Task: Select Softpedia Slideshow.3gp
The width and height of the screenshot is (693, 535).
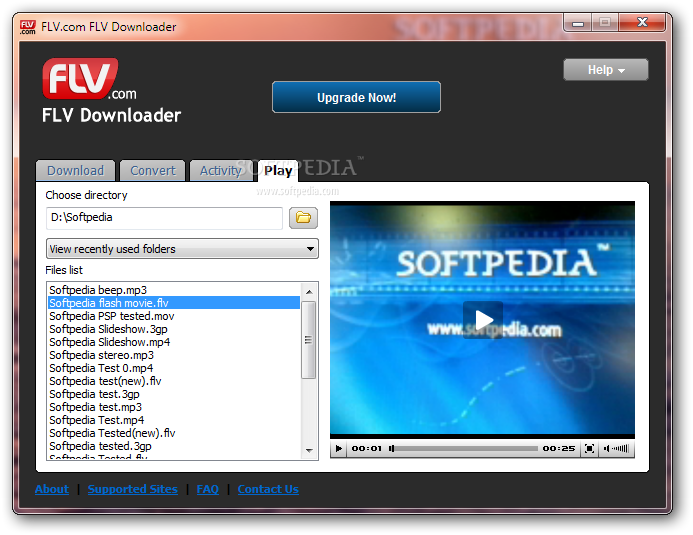Action: 174,329
